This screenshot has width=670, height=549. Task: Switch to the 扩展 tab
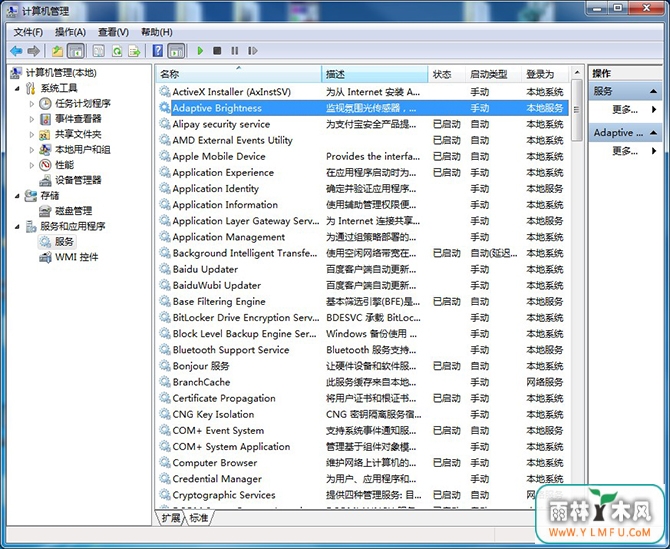(171, 518)
